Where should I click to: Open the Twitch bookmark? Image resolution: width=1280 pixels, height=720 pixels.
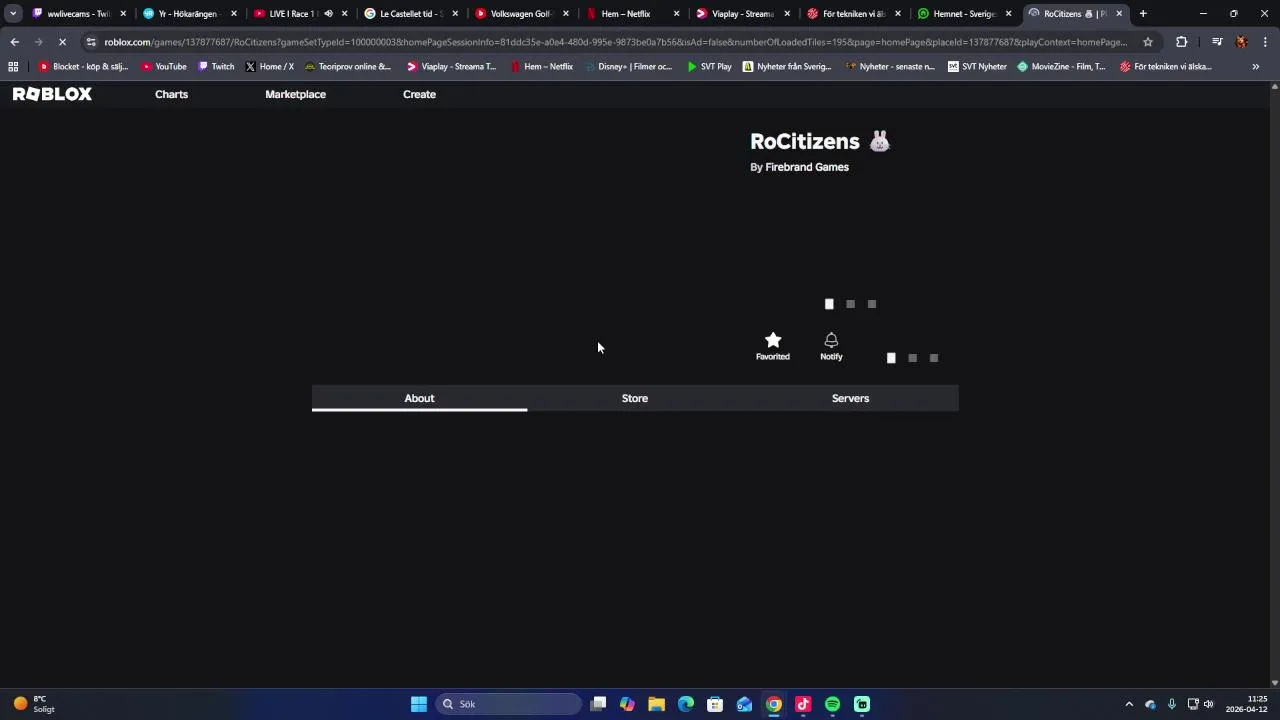(x=216, y=66)
